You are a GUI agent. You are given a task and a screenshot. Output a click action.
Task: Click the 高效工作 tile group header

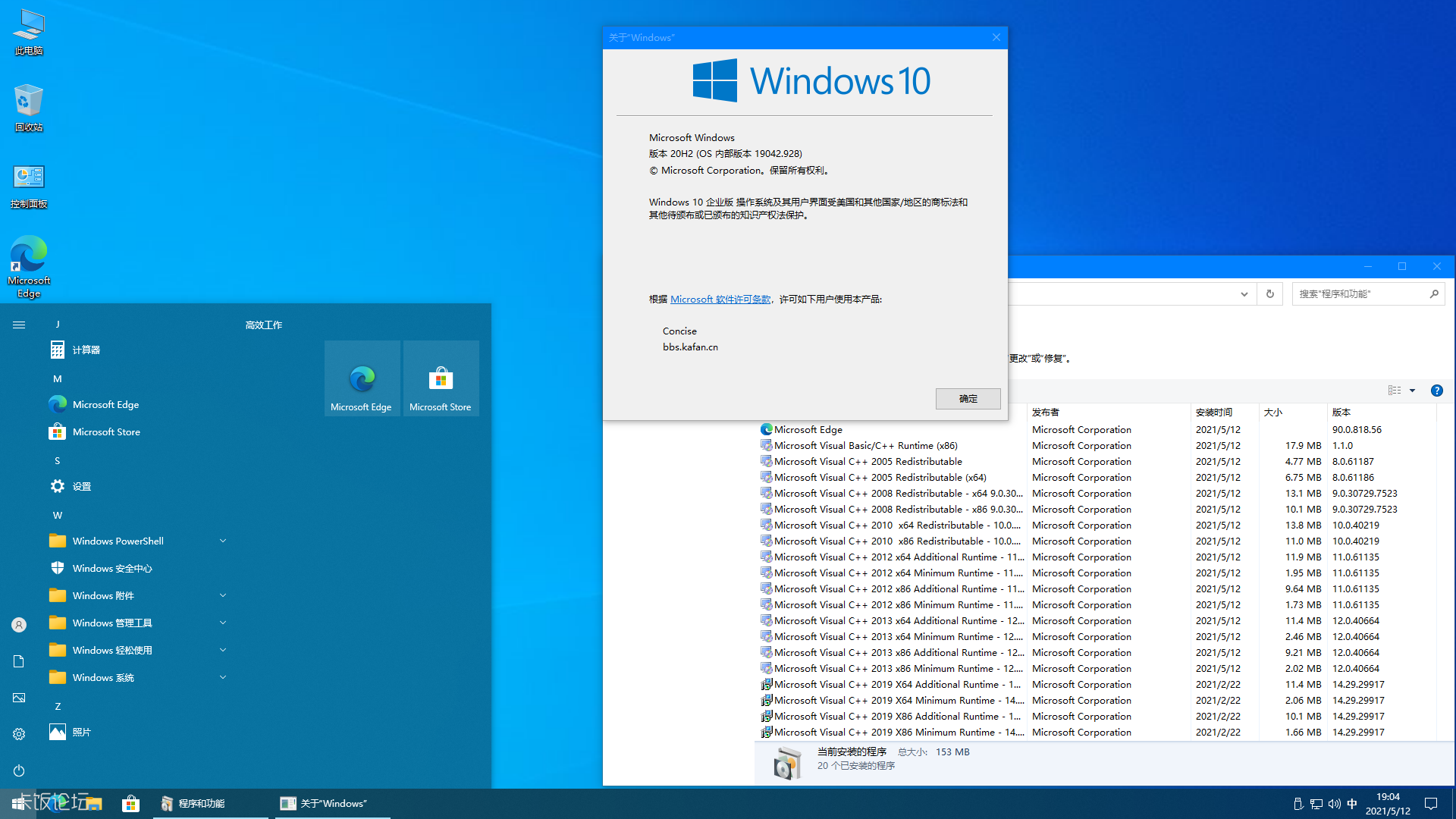click(264, 325)
